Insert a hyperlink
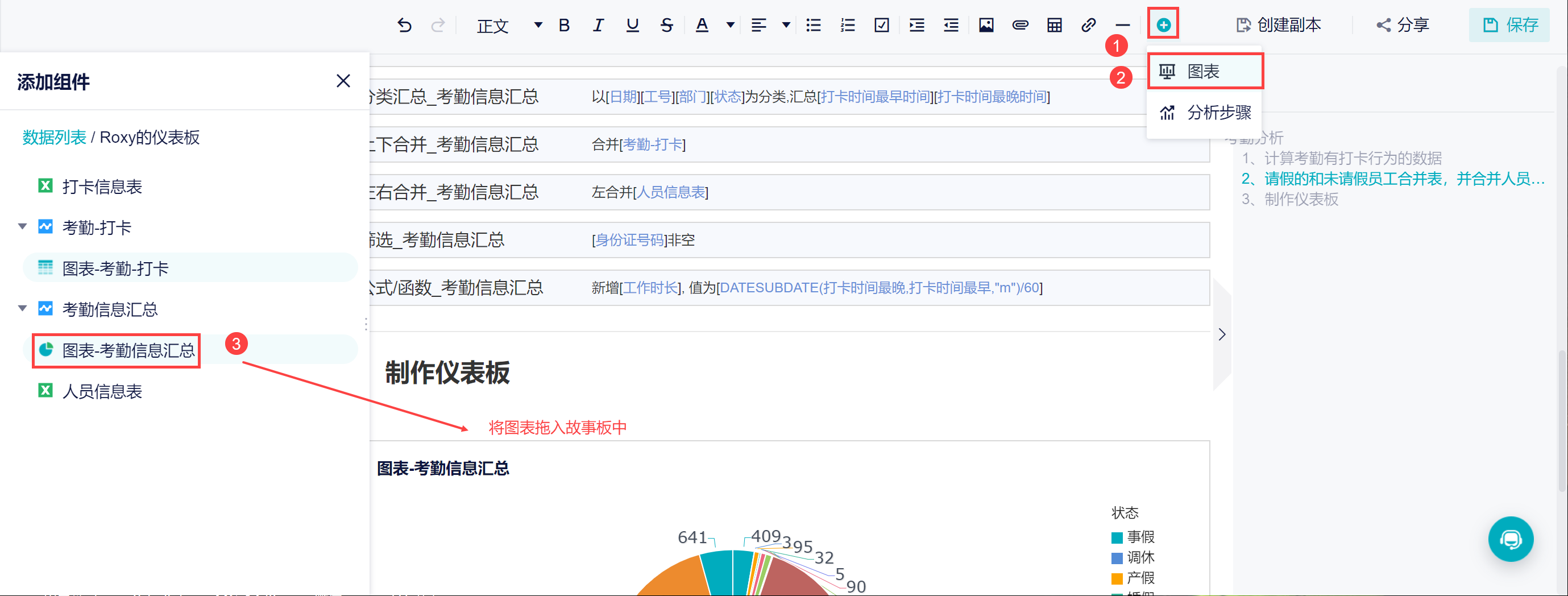 point(1088,25)
